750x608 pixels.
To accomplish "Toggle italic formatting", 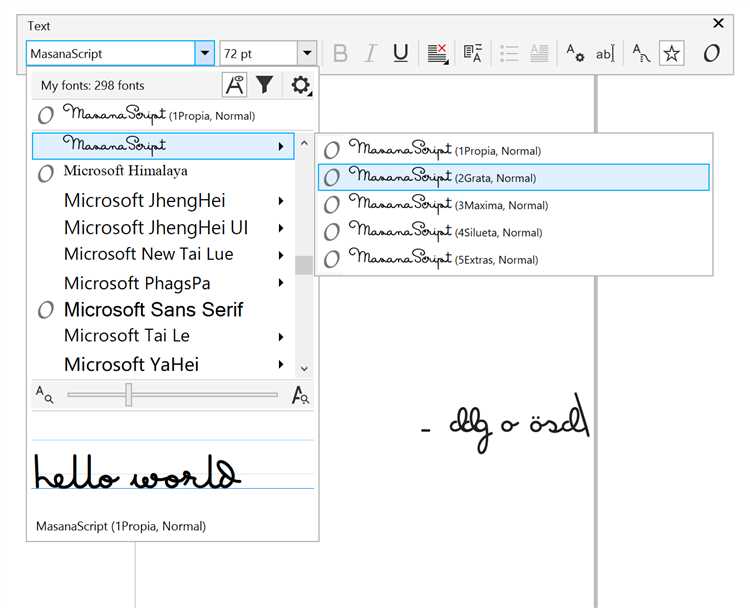I will coord(370,54).
